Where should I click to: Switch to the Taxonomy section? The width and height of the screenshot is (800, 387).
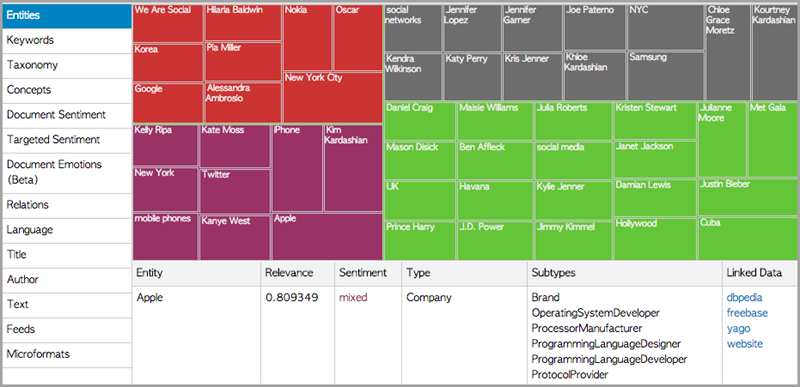click(66, 66)
